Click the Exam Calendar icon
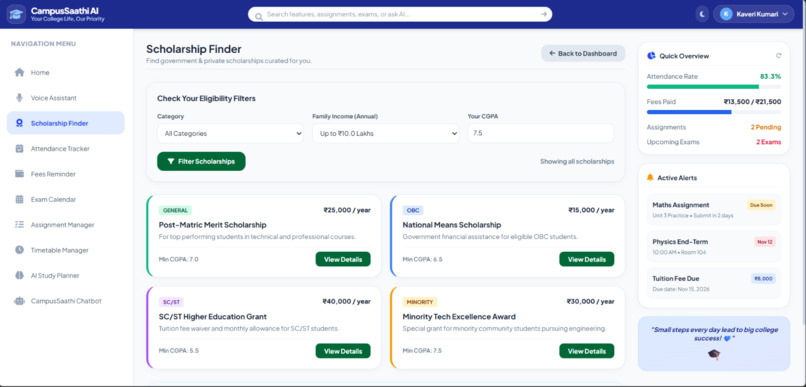This screenshot has height=387, width=806. coord(20,199)
